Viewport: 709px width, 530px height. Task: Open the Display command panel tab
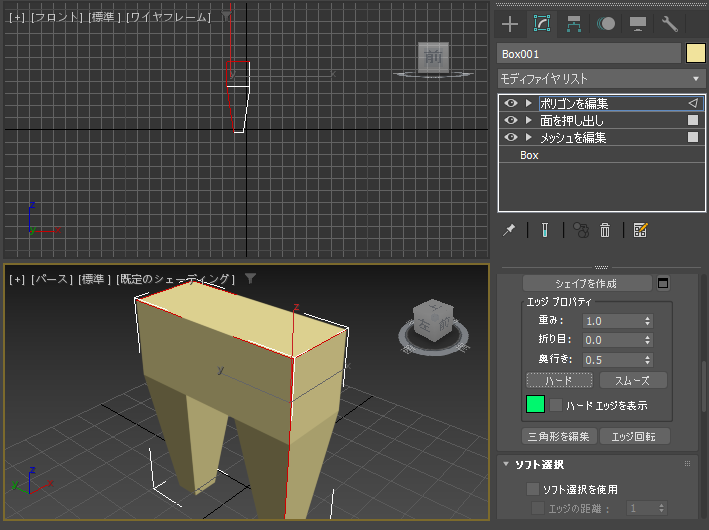[638, 24]
